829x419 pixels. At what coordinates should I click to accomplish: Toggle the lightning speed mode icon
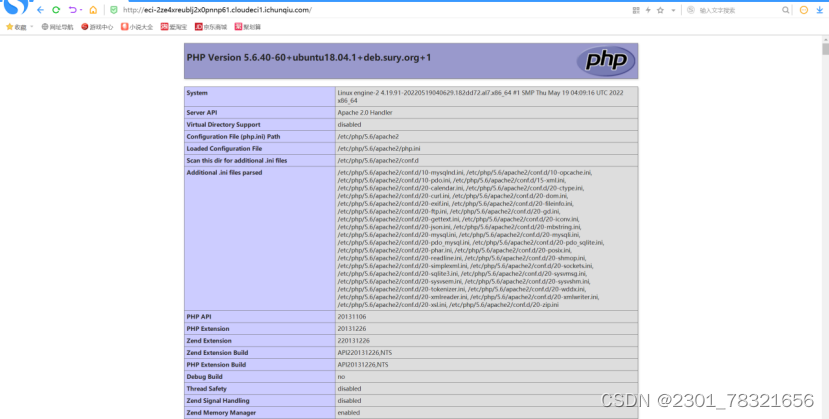click(648, 10)
